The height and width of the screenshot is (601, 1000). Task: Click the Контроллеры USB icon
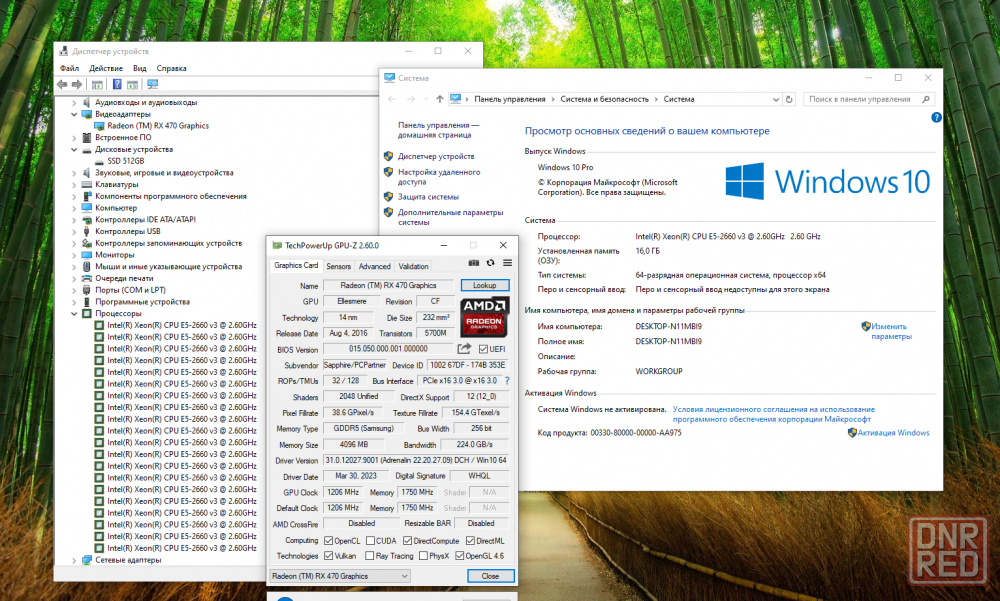click(x=87, y=231)
